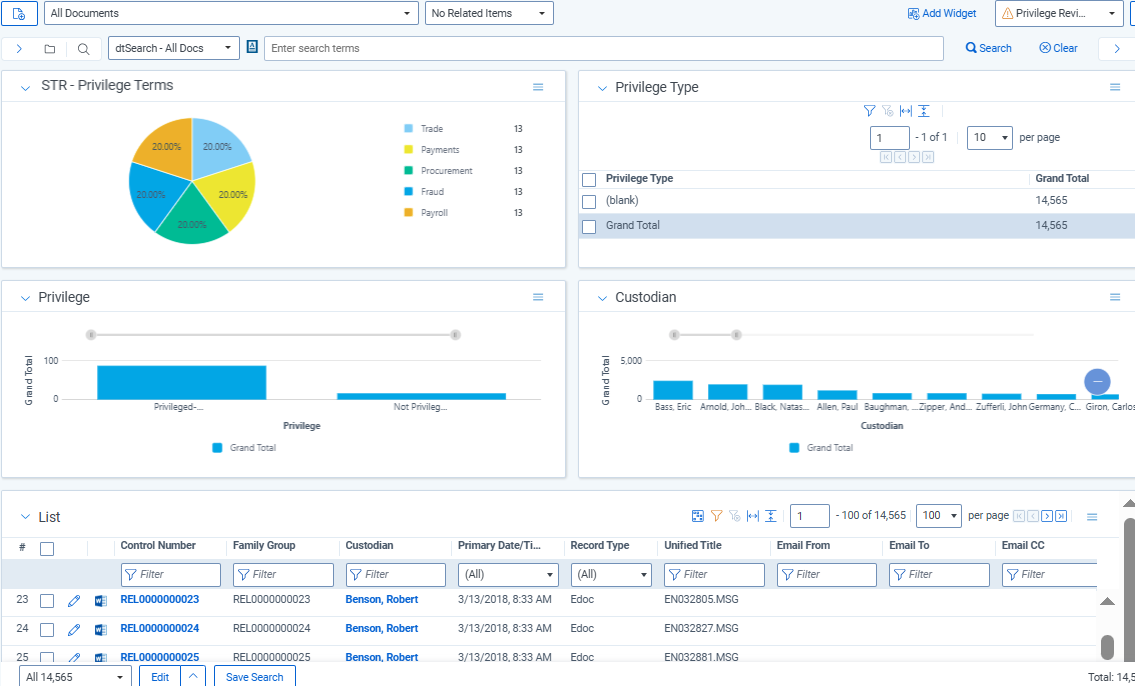Open the Privilege widget hamburger menu
The width and height of the screenshot is (1135, 686).
click(x=538, y=297)
